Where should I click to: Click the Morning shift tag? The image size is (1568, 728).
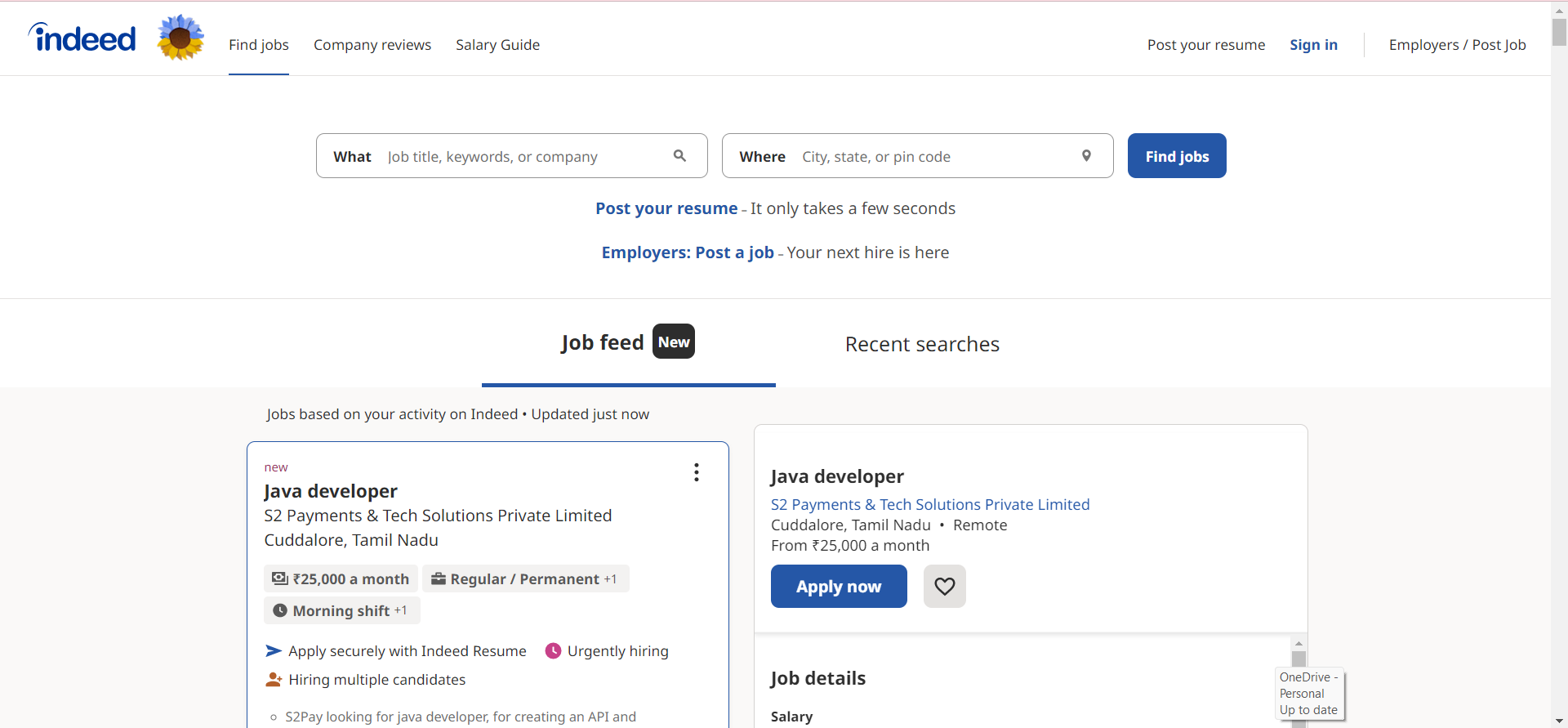(341, 610)
